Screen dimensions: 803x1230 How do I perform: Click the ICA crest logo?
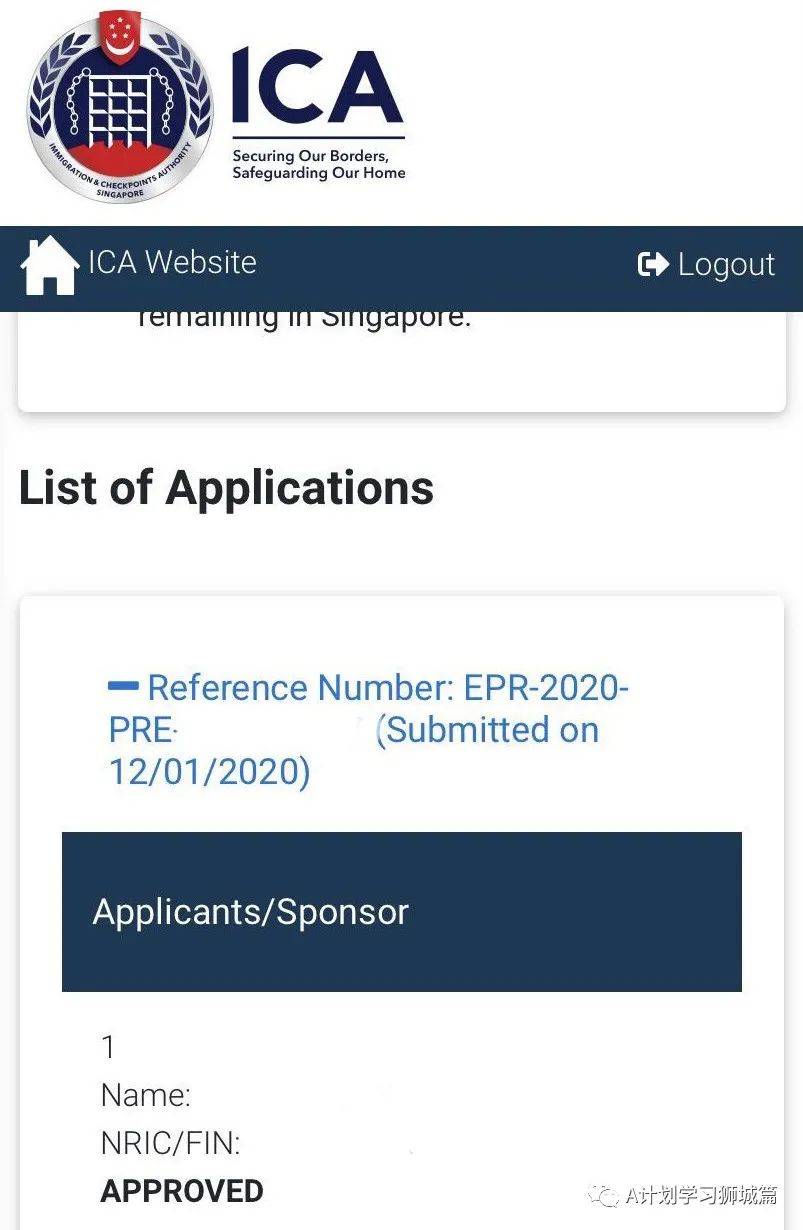[119, 108]
